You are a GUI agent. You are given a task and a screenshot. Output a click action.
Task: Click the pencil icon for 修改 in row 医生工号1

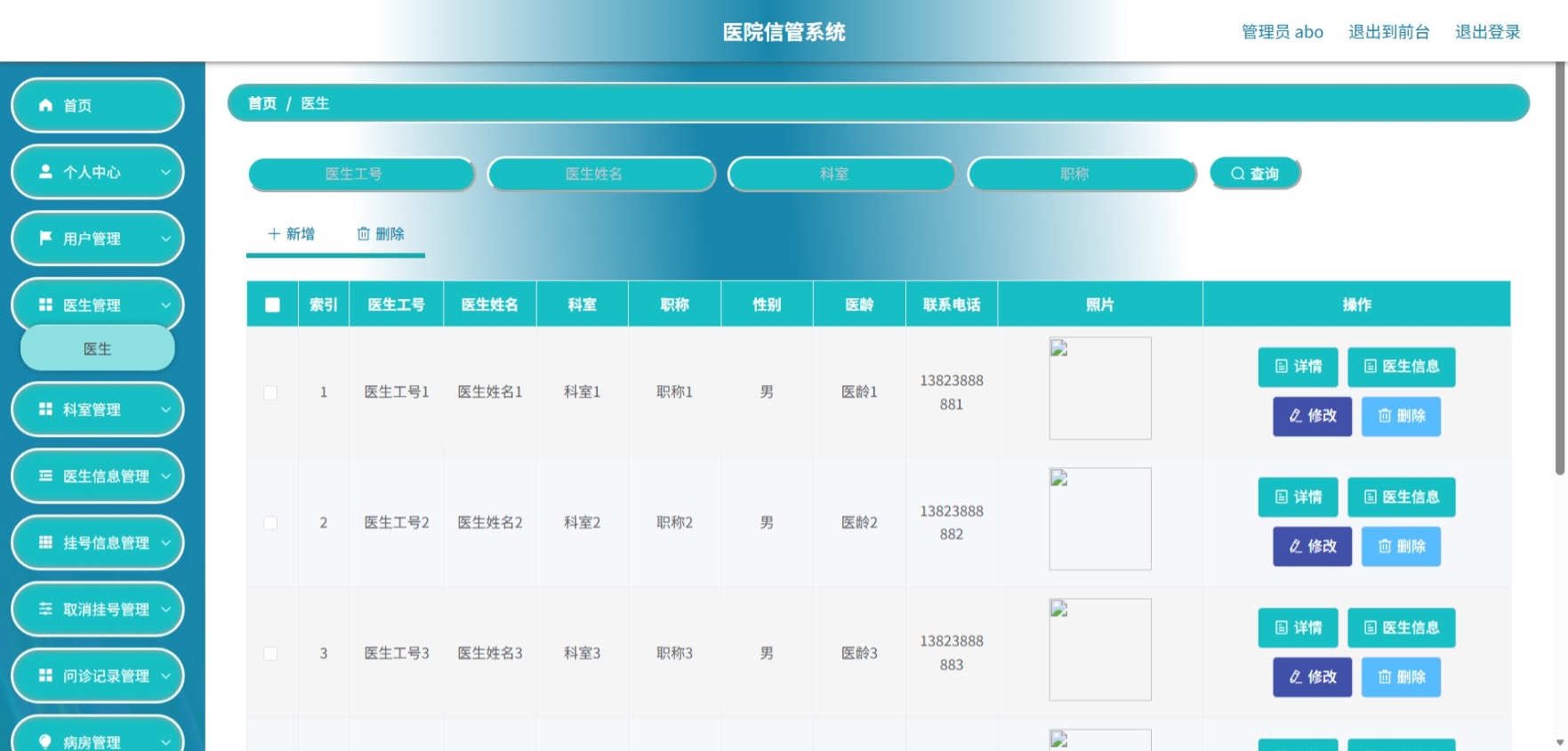(x=1296, y=416)
